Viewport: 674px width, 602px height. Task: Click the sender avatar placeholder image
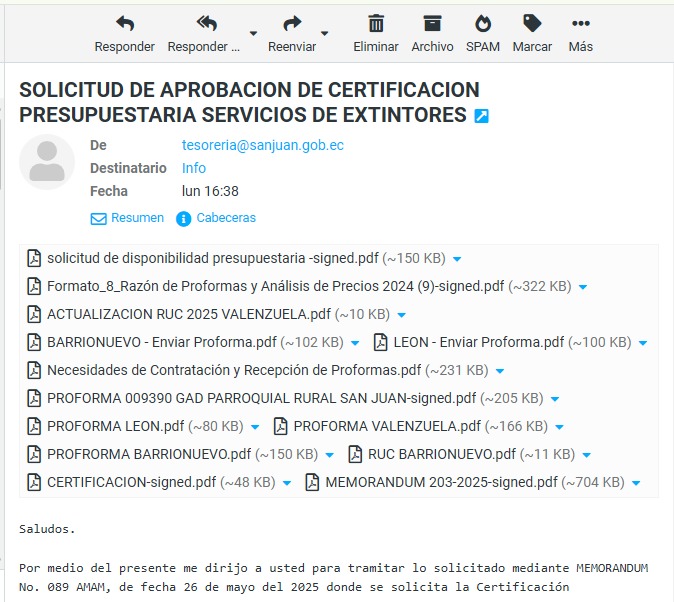[x=47, y=162]
